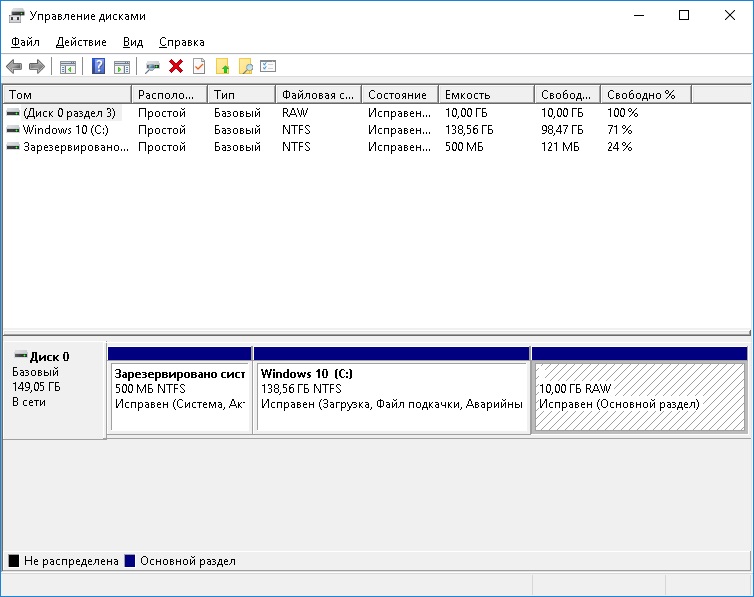Select the Зарезервировано сист 500 МБ partition block
This screenshot has height=597, width=754.
point(179,390)
